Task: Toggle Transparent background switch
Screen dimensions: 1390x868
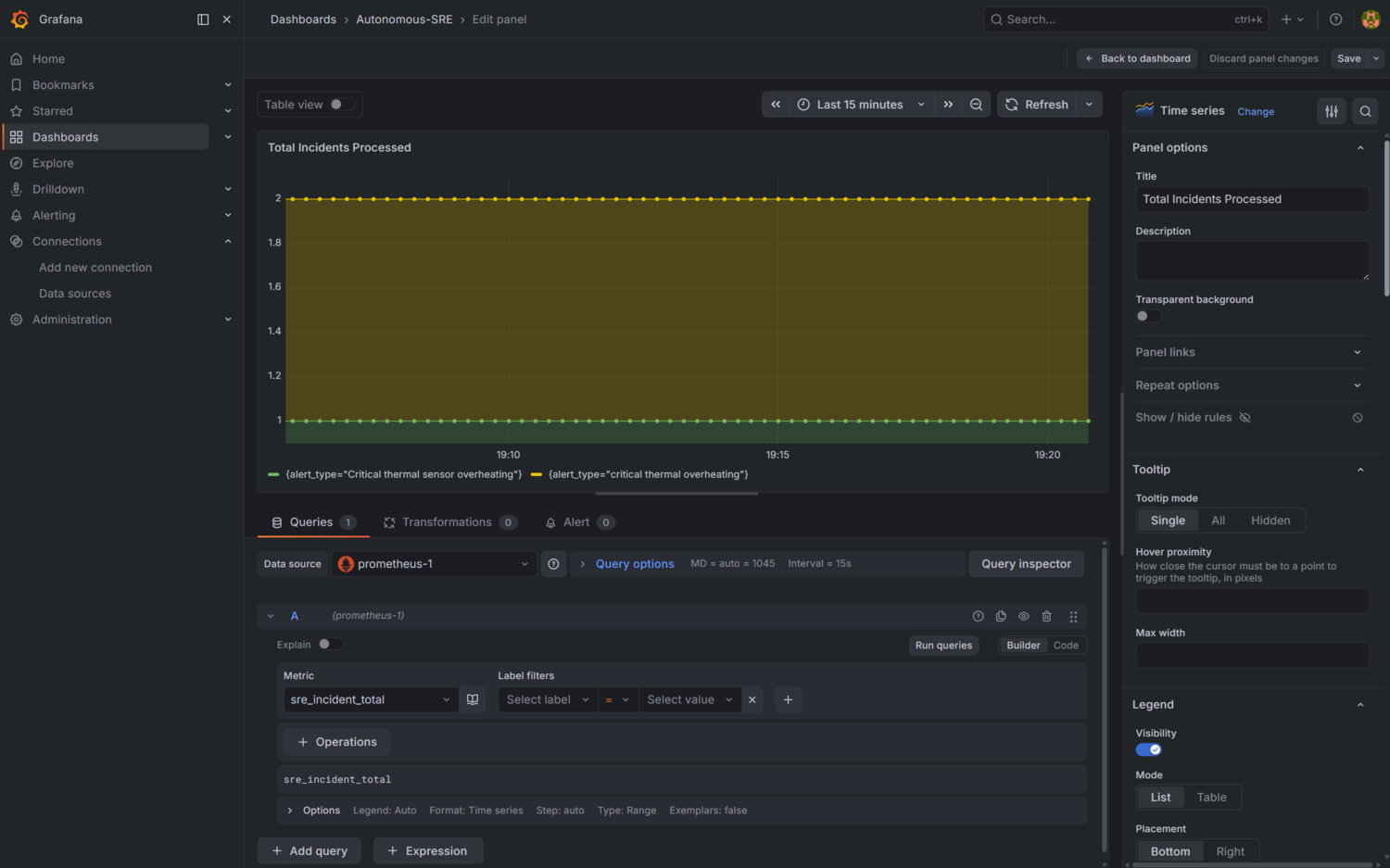Action: pos(1148,316)
